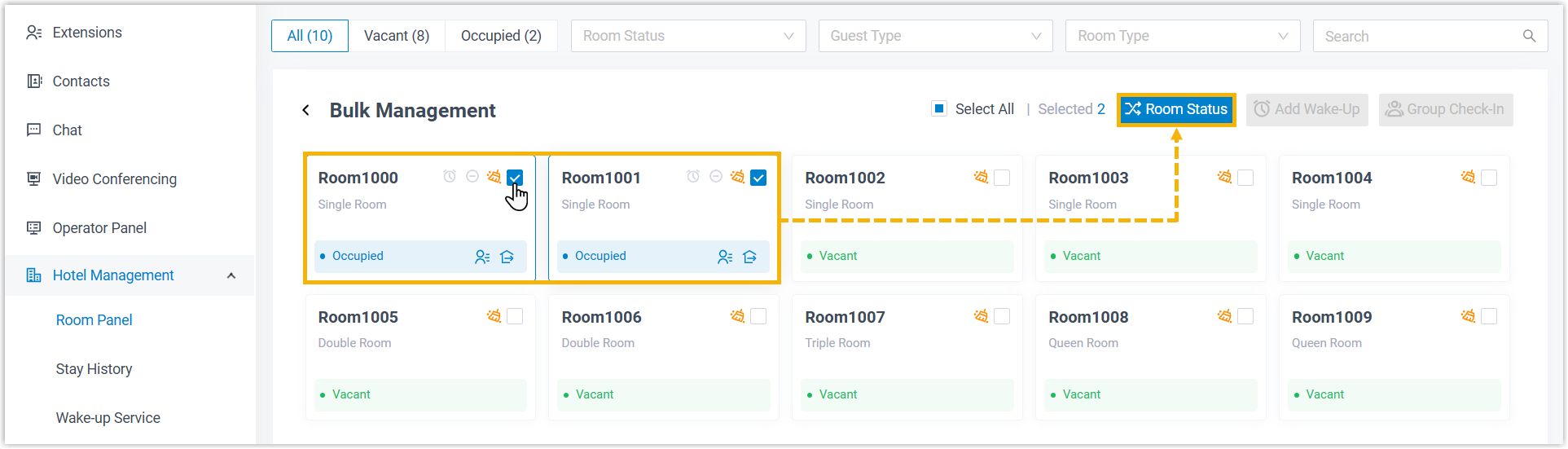Click the cleaning broom icon on Room1007
The image size is (1568, 449).
(981, 316)
